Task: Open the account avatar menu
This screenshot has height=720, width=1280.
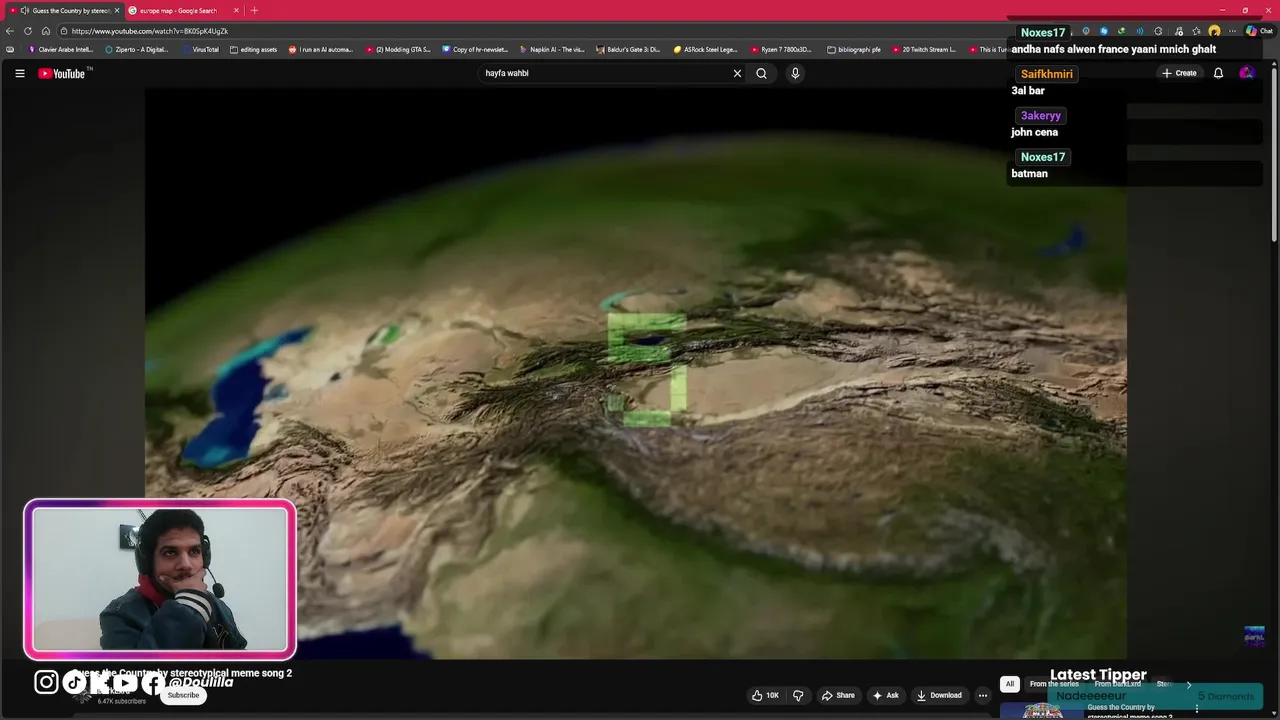Action: pos(1246,73)
